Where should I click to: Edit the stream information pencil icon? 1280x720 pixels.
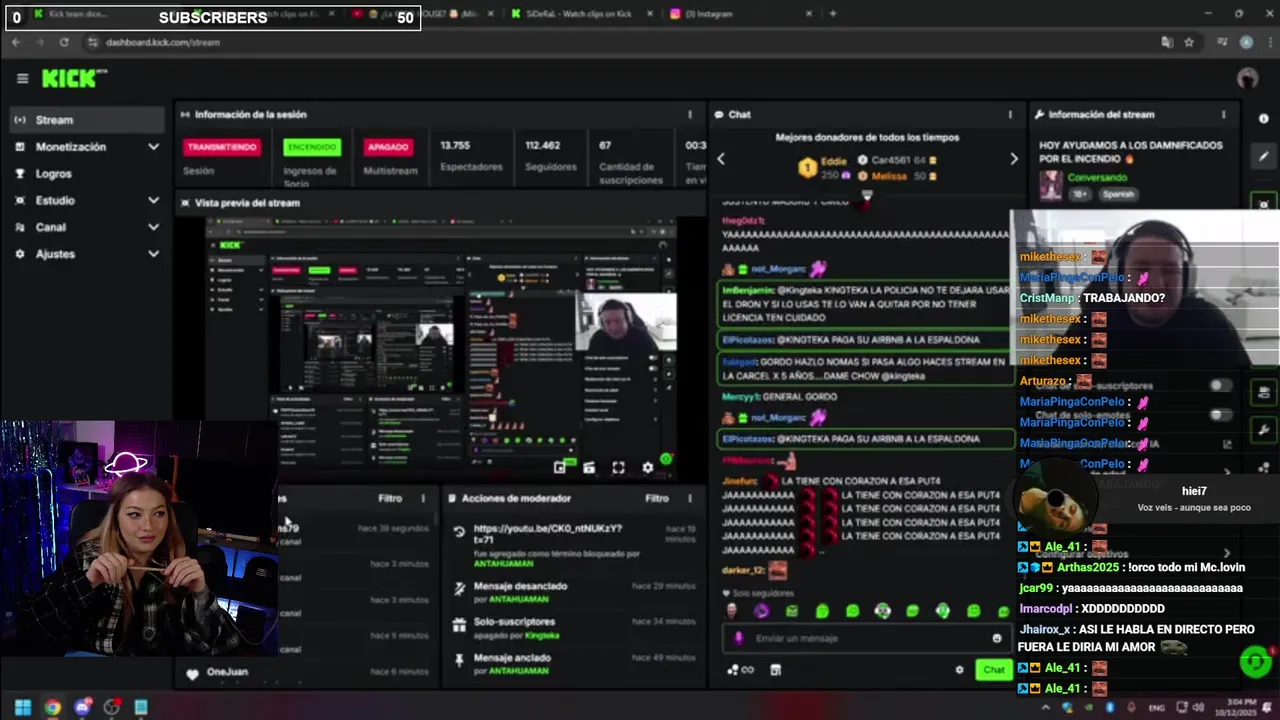(x=1264, y=157)
